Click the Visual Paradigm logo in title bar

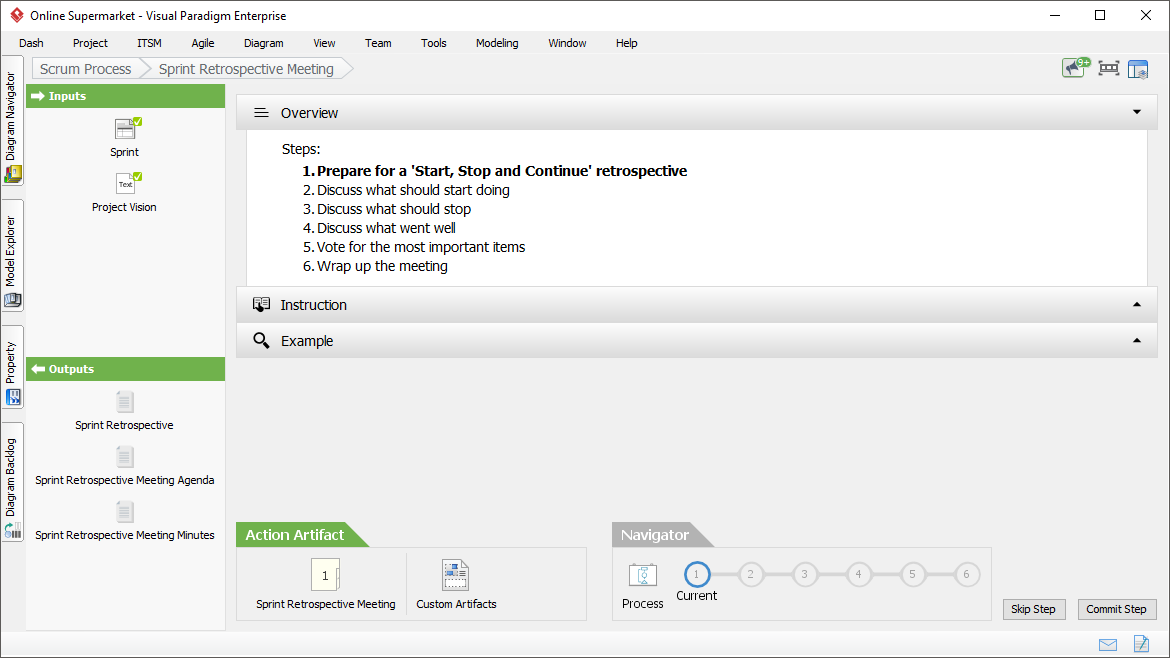(16, 15)
